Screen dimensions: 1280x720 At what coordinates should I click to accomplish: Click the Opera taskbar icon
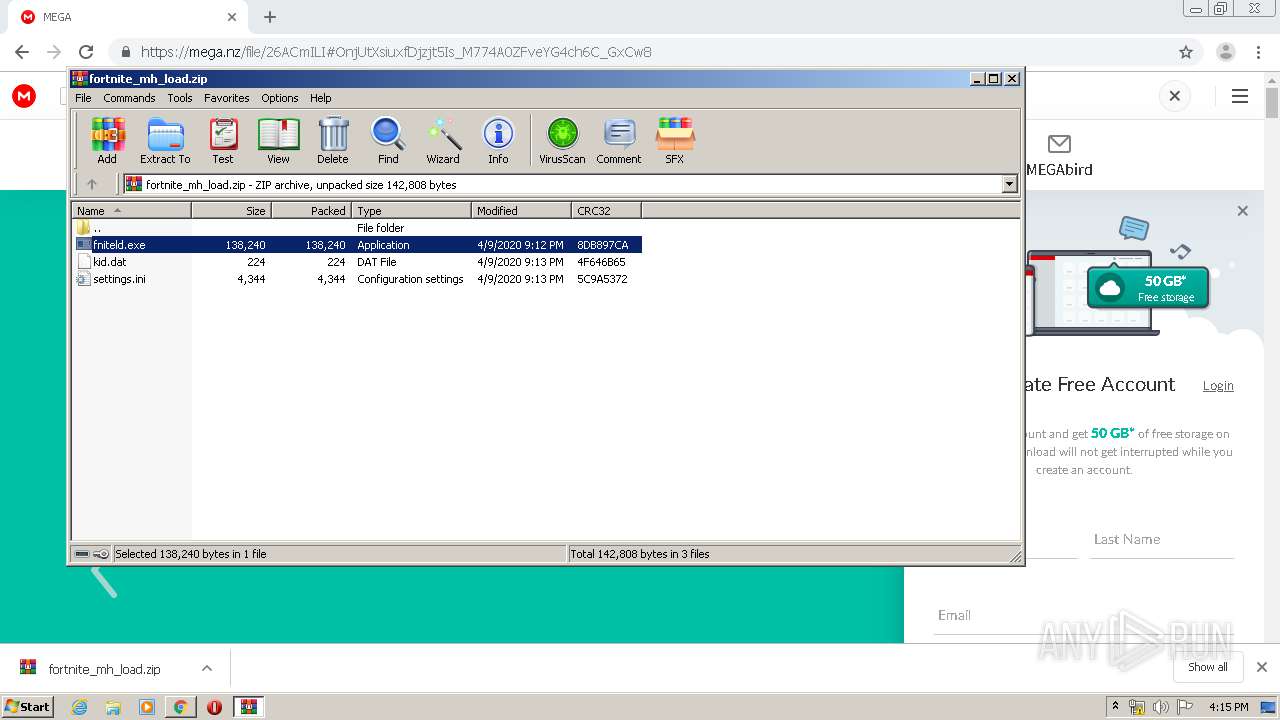pos(214,706)
